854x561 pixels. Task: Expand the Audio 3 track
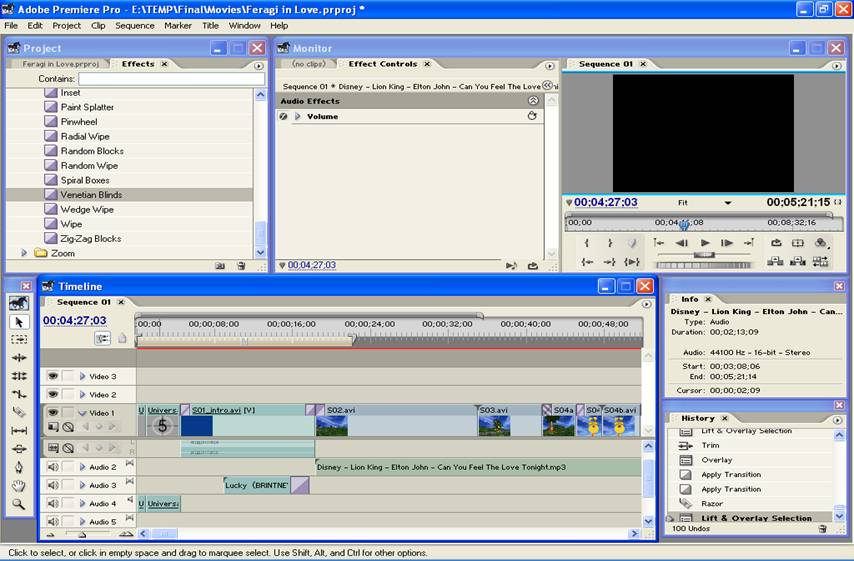point(83,485)
